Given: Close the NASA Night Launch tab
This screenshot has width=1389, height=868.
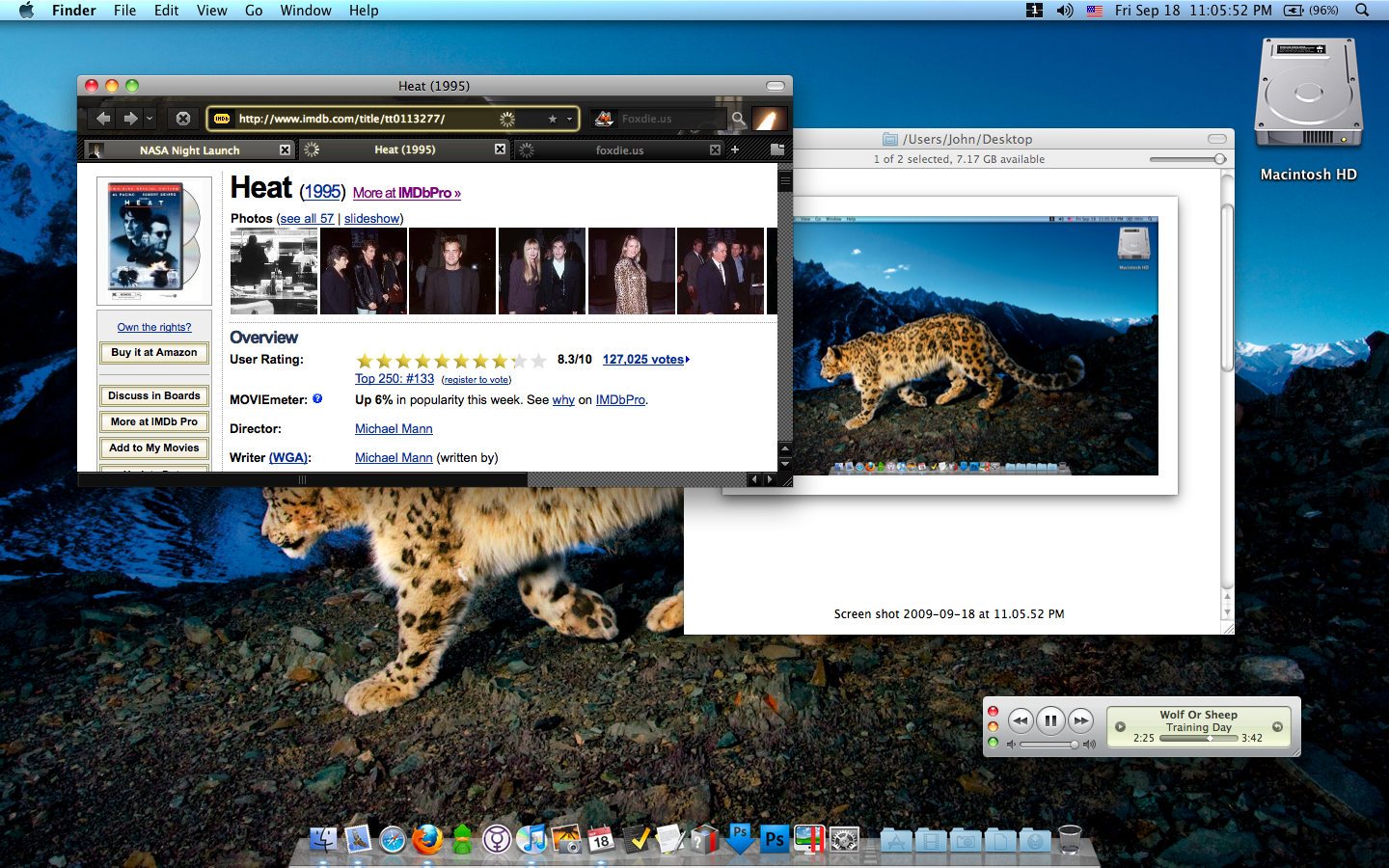Looking at the screenshot, I should click(x=285, y=149).
